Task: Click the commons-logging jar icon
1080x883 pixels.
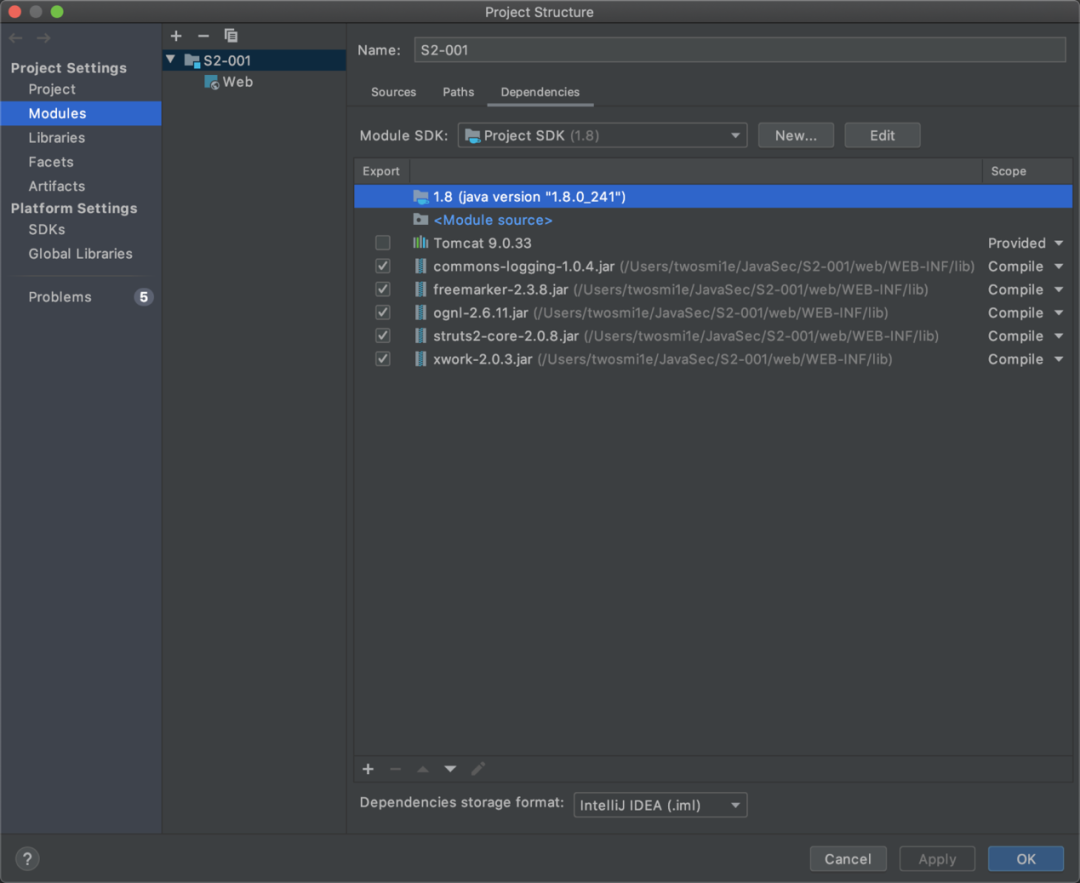Action: [x=420, y=266]
